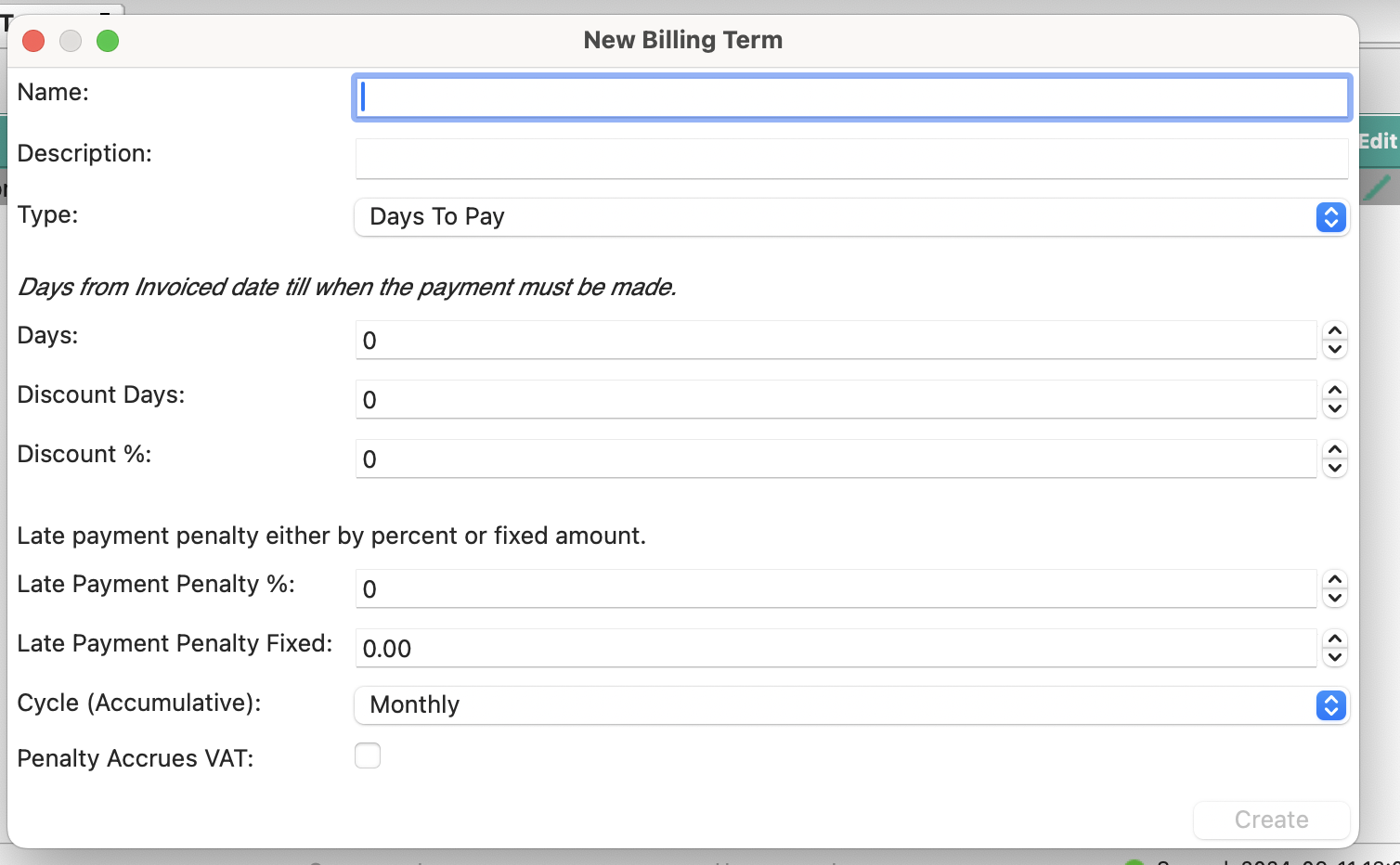Screen dimensions: 1400x865
Task: Enable the Penalty Accrues VAT checkbox
Action: pyautogui.click(x=368, y=755)
